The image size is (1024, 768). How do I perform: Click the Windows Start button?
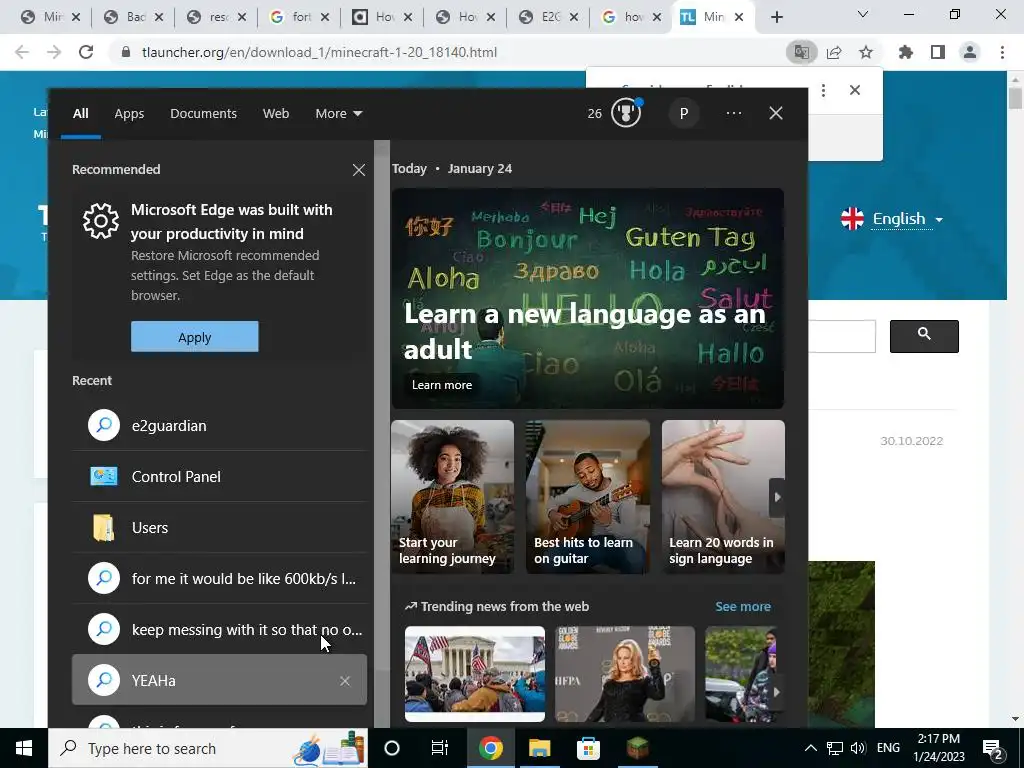pyautogui.click(x=24, y=748)
